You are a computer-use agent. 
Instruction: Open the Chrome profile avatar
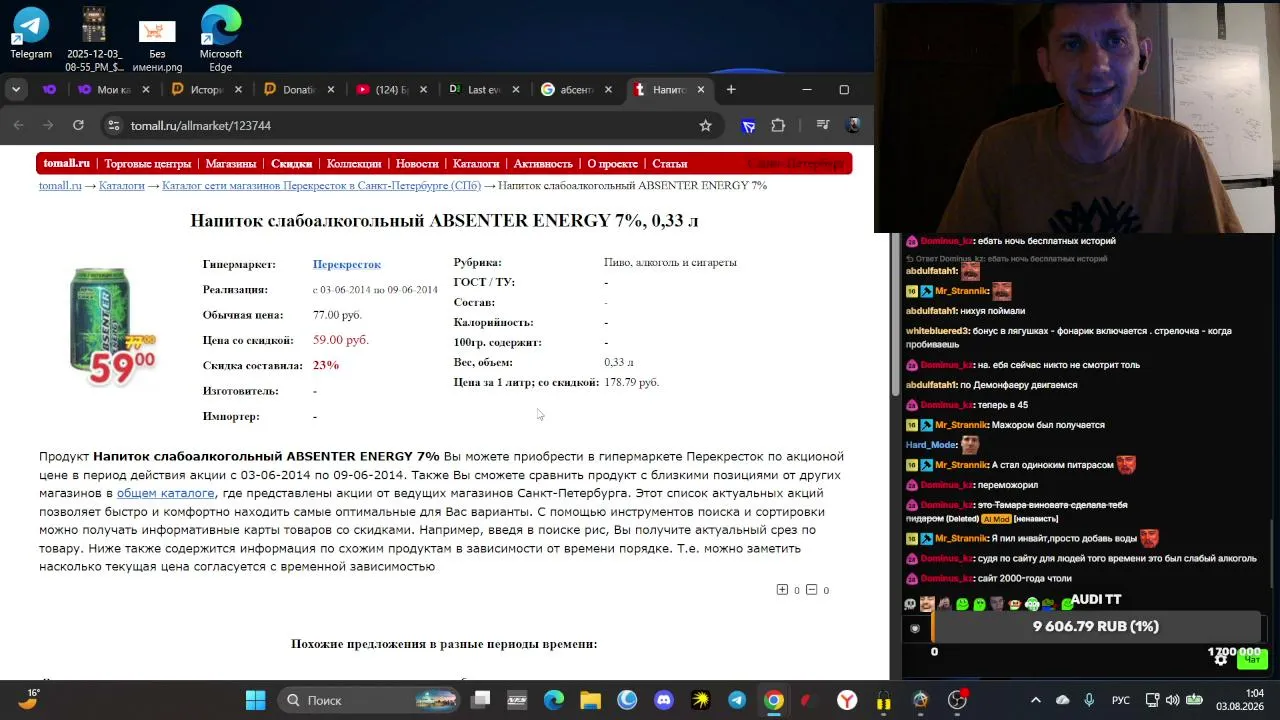coord(853,125)
